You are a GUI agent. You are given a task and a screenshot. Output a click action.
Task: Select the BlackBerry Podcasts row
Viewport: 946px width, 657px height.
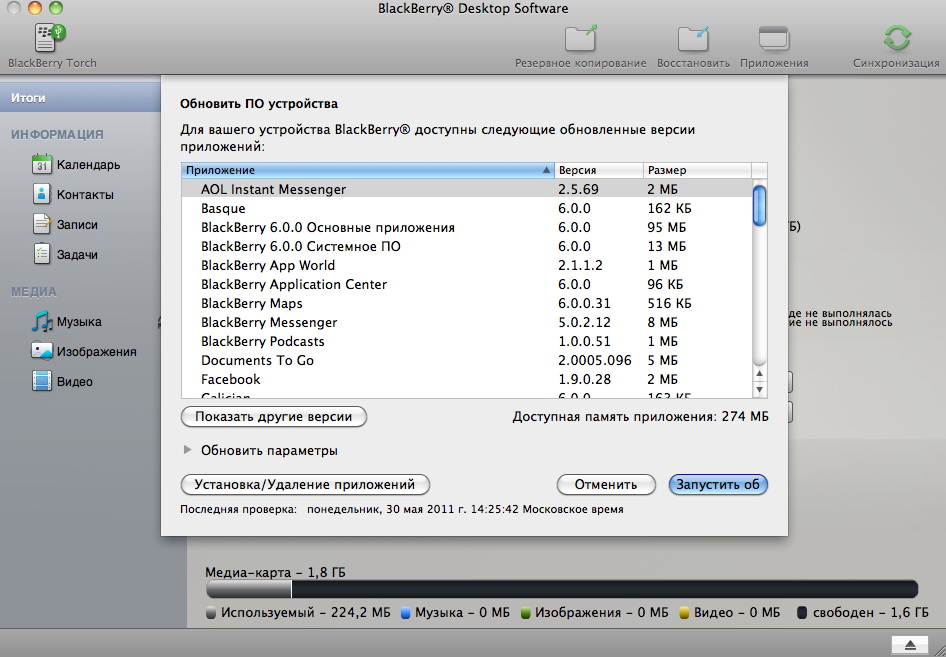(x=467, y=341)
